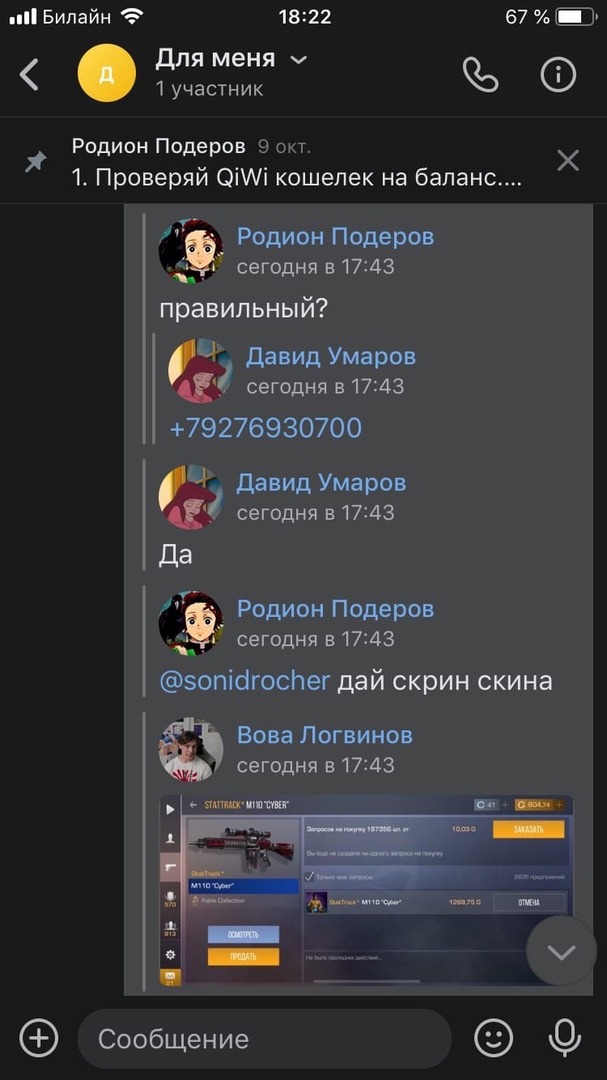Open the M110 Cyber skin screenshot
This screenshot has width=607, height=1080.
pyautogui.click(x=366, y=890)
